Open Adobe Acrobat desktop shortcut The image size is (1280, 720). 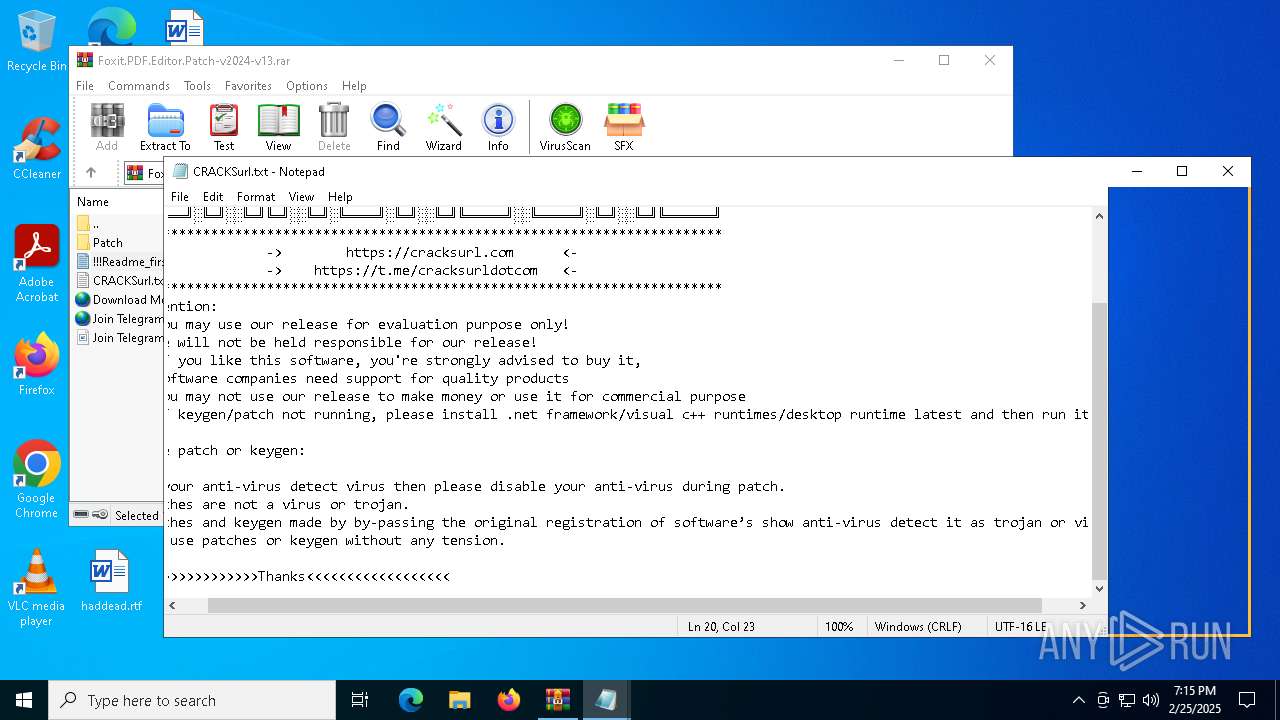point(36,264)
